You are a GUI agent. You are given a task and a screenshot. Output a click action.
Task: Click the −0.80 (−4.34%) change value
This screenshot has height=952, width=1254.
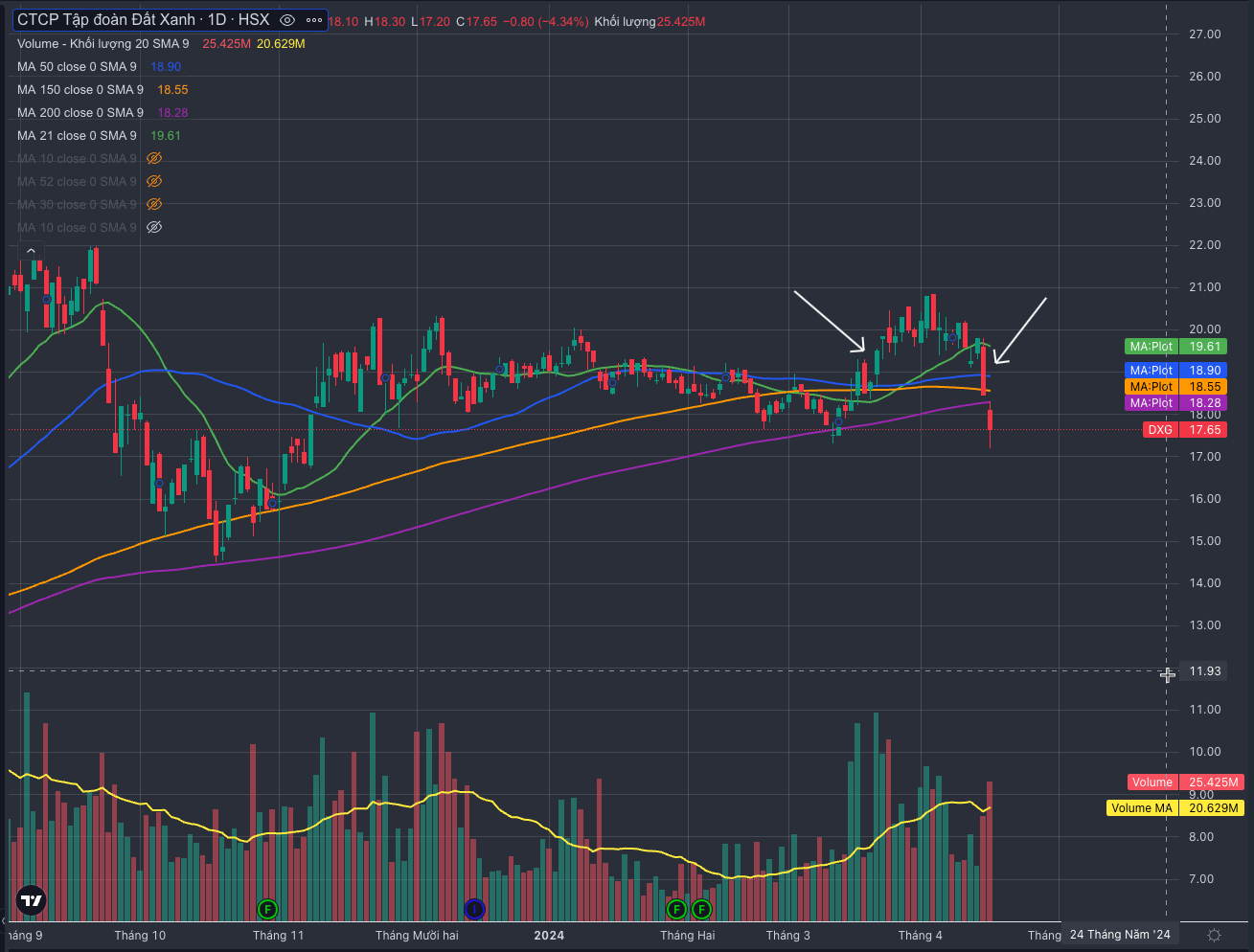click(546, 21)
